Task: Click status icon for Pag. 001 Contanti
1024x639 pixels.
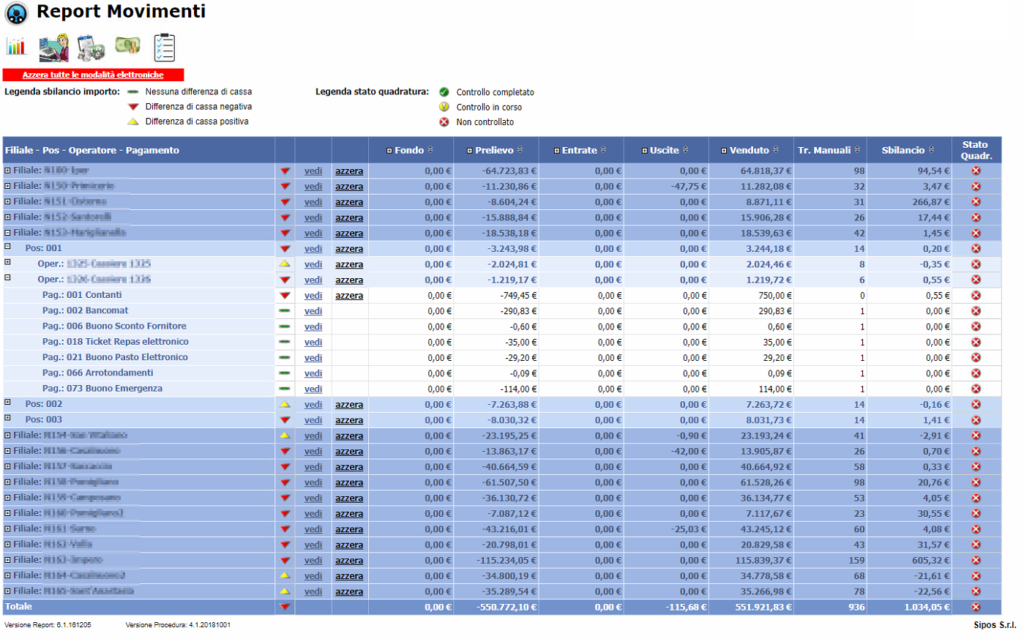Action: (975, 296)
